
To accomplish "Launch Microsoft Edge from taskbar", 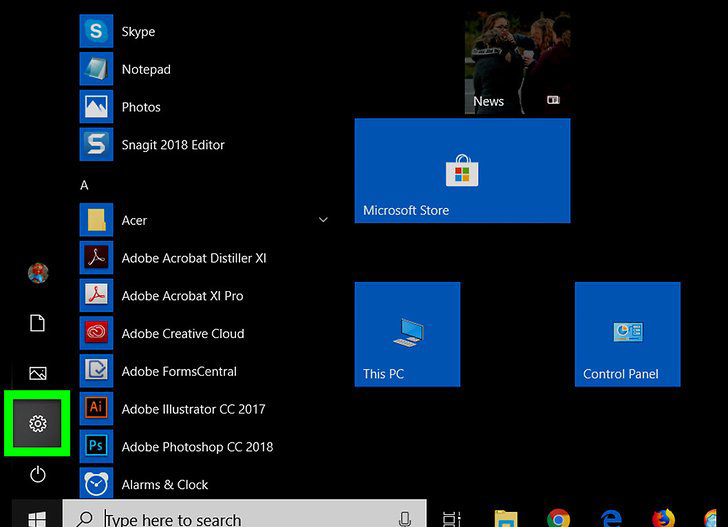I will point(611,519).
